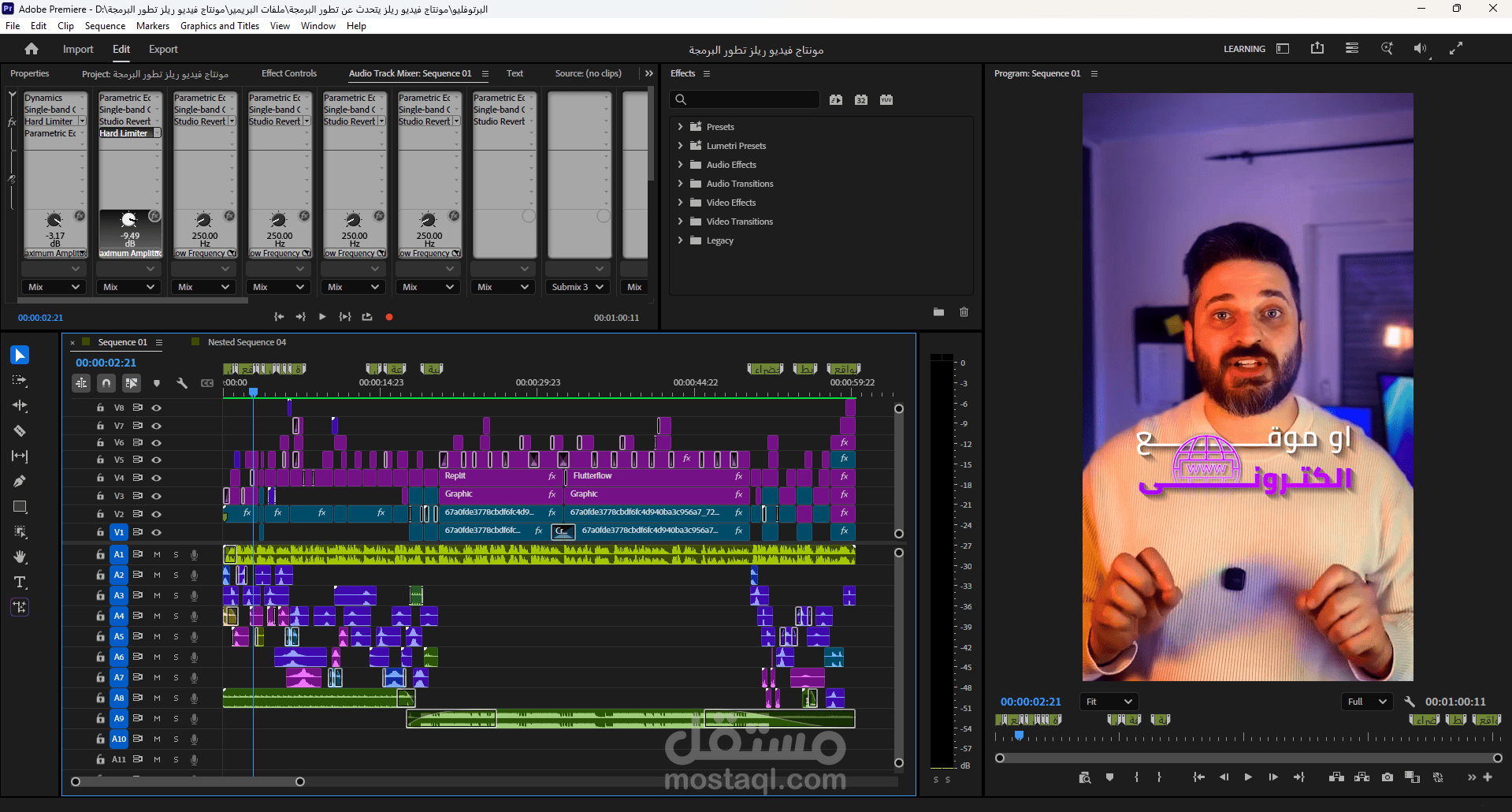Click the Export Frame camera icon
The height and width of the screenshot is (812, 1512).
(x=1388, y=777)
